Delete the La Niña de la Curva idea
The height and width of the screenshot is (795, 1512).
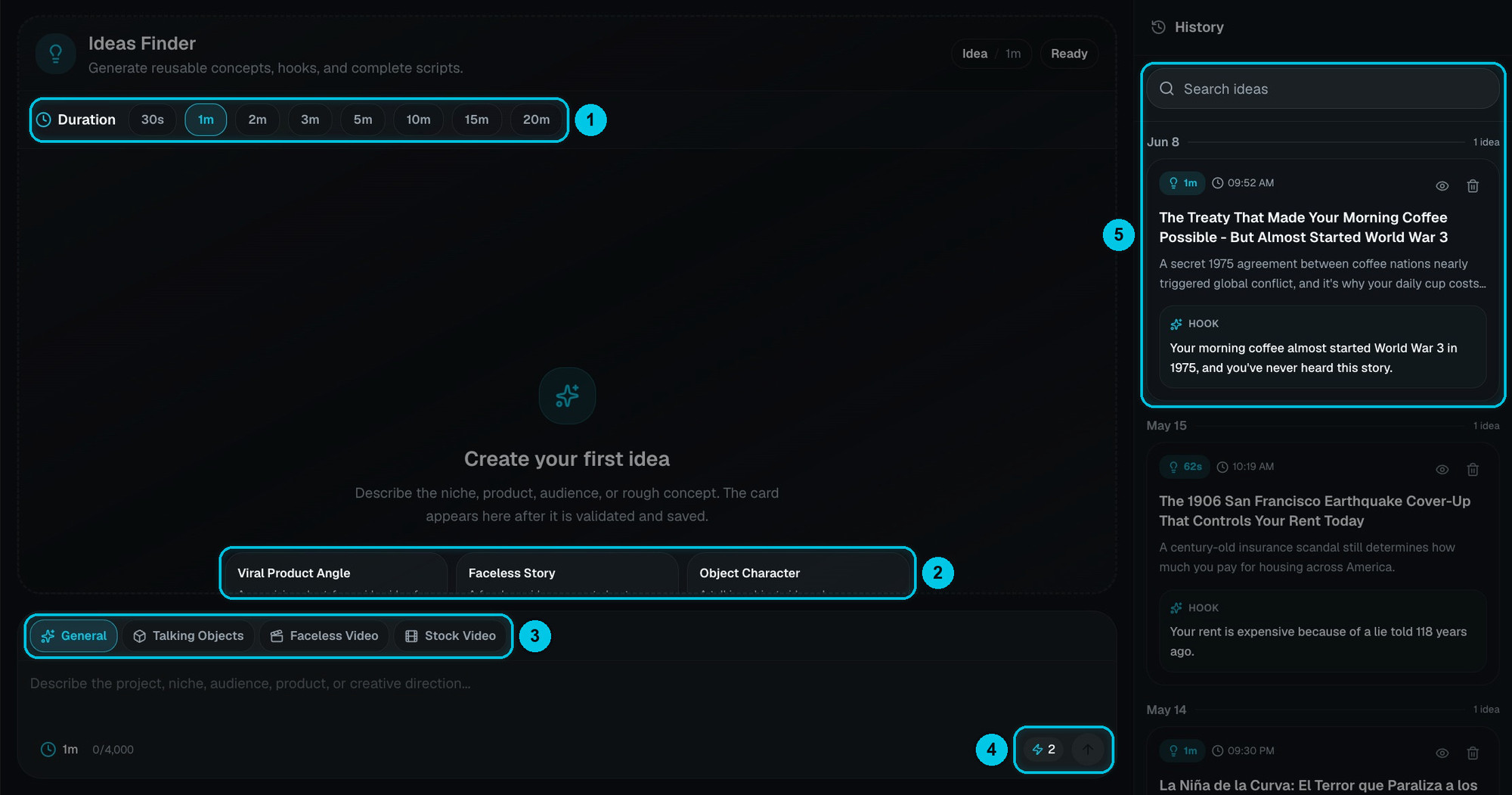1473,753
